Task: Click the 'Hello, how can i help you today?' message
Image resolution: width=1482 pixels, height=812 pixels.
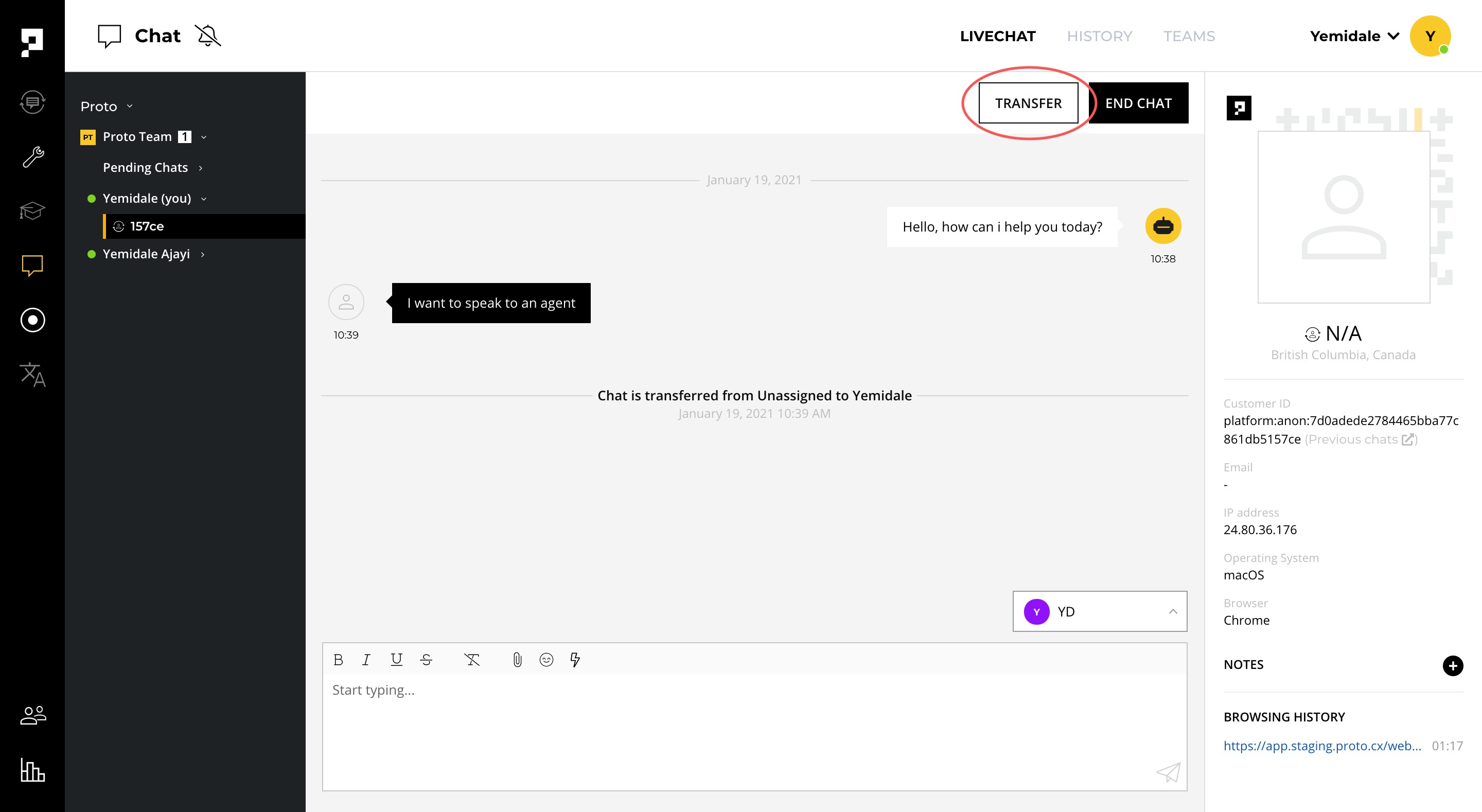Action: tap(1001, 227)
